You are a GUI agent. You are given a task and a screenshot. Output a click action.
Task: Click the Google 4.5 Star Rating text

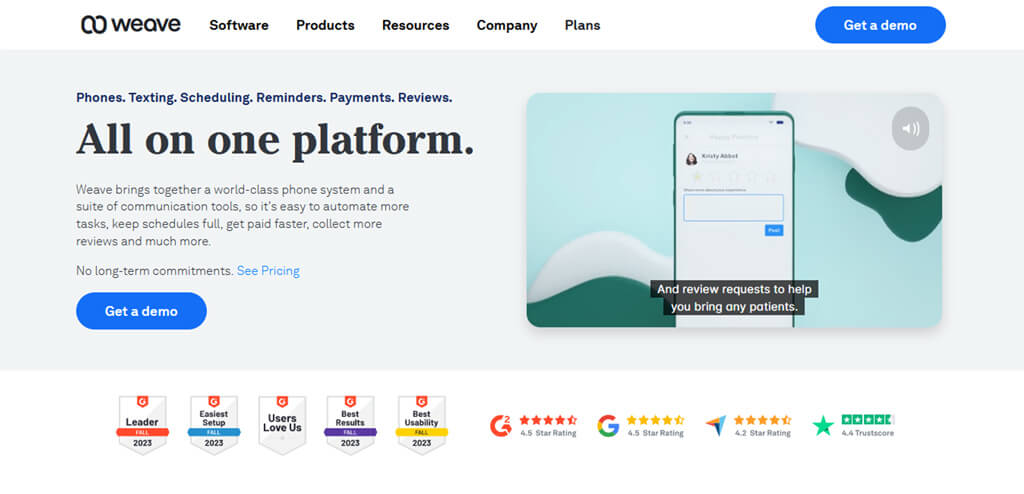point(656,433)
